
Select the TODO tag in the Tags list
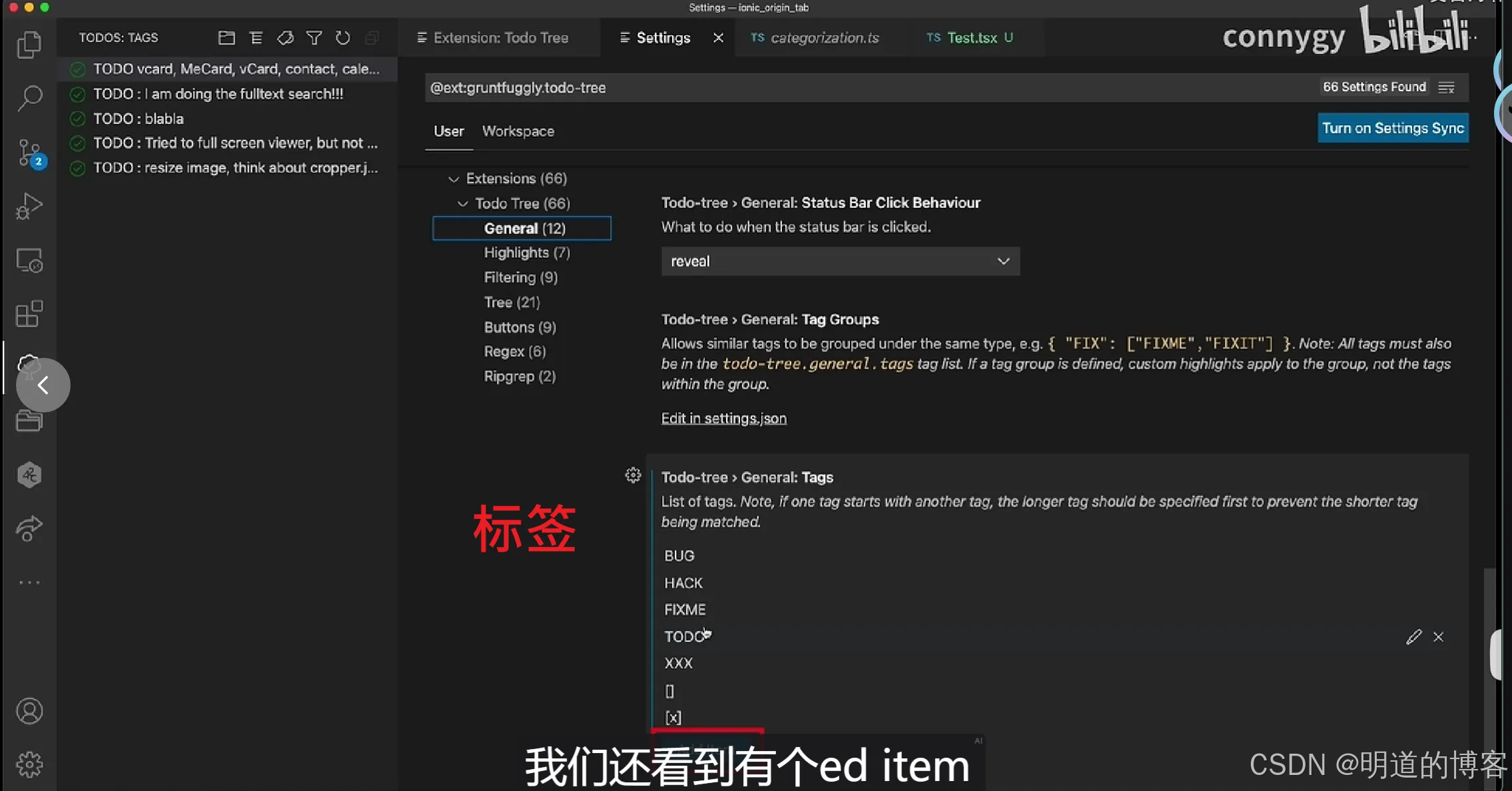click(684, 636)
